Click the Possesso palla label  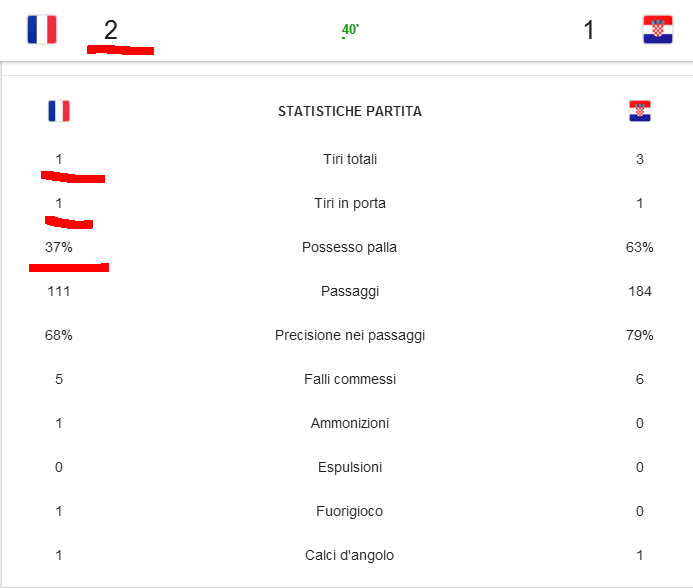(349, 247)
